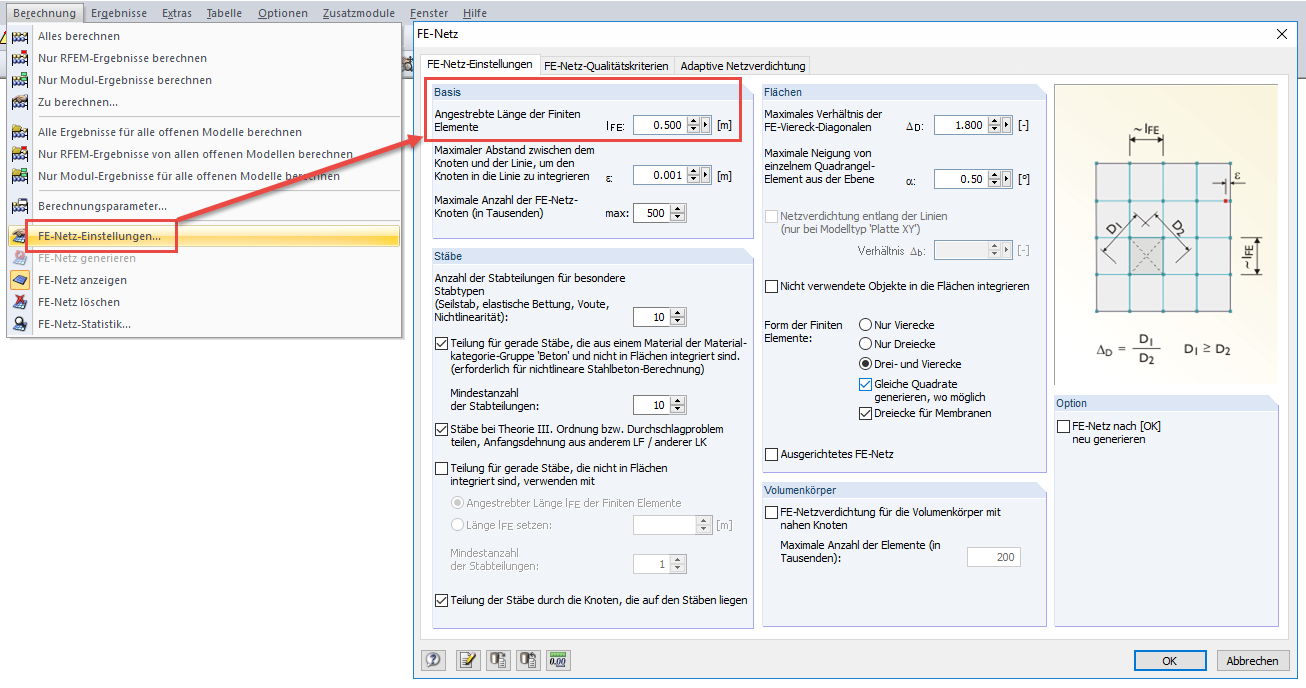Image resolution: width=1306 pixels, height=688 pixels.
Task: Increase maximale Anzahl der FE-Knoten stepper
Action: pos(677,208)
